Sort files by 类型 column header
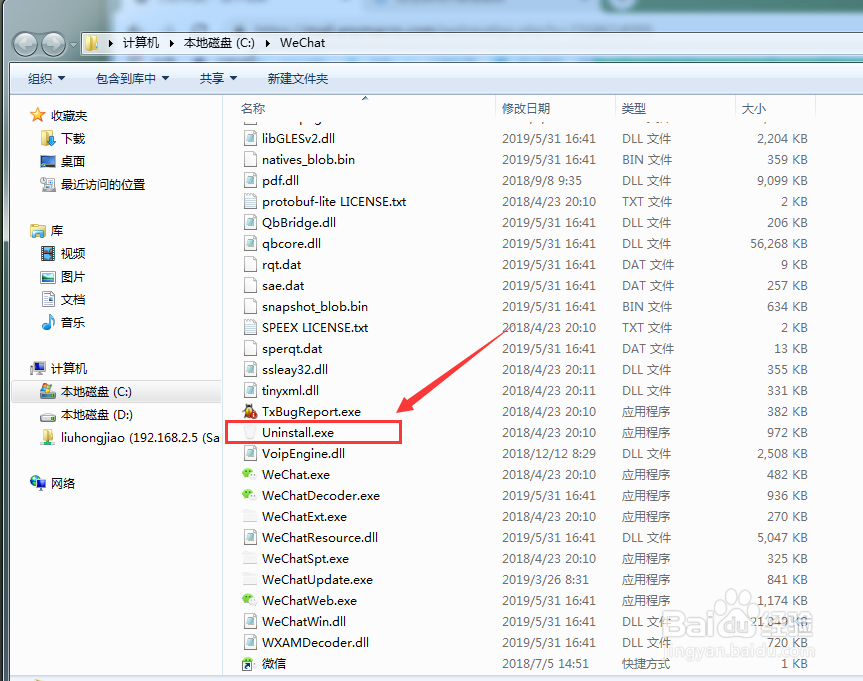 633,108
